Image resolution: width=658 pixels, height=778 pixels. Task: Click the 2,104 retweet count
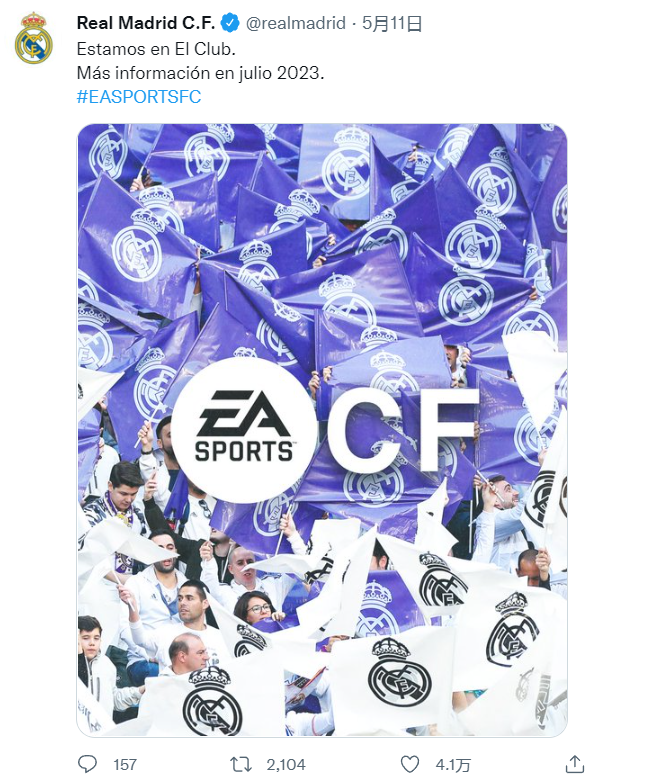coord(286,765)
